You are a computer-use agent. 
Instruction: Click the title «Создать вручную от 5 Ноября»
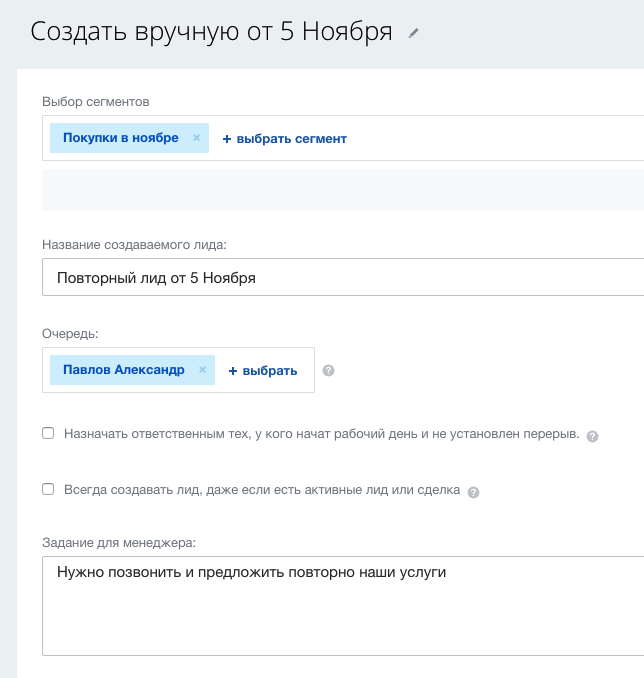pyautogui.click(x=211, y=32)
